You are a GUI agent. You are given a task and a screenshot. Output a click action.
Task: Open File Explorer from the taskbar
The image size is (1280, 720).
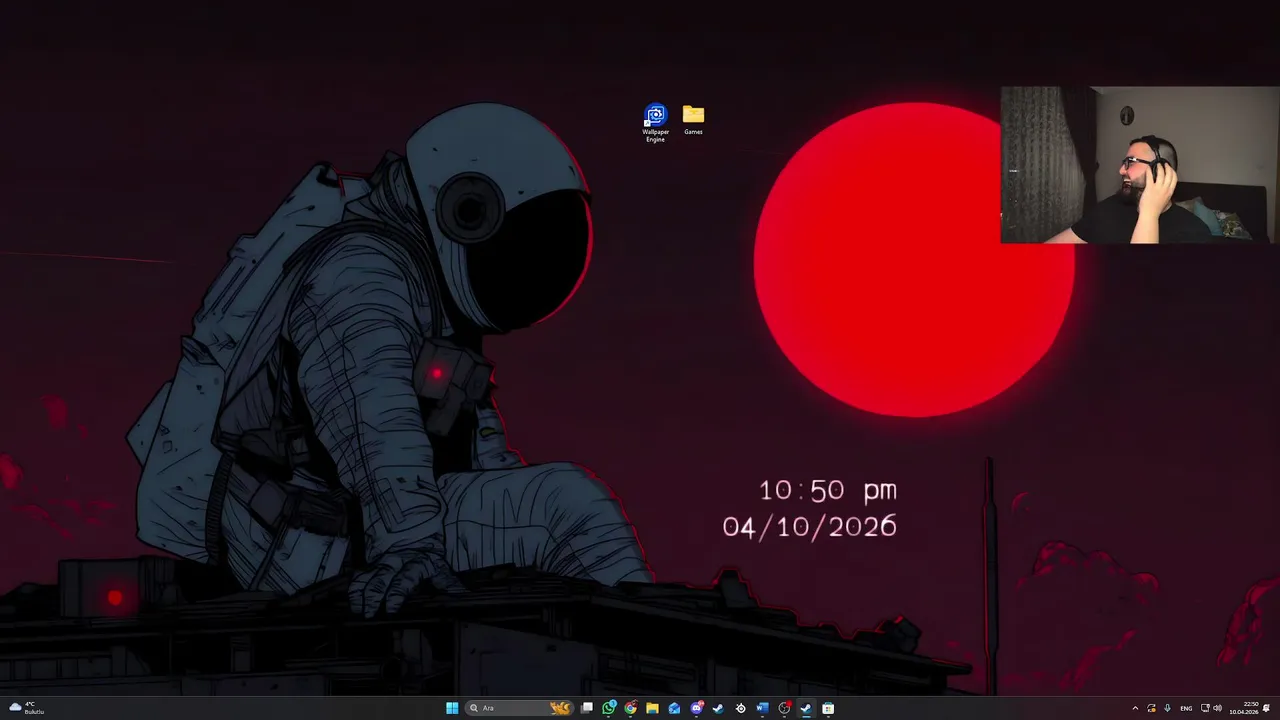652,708
